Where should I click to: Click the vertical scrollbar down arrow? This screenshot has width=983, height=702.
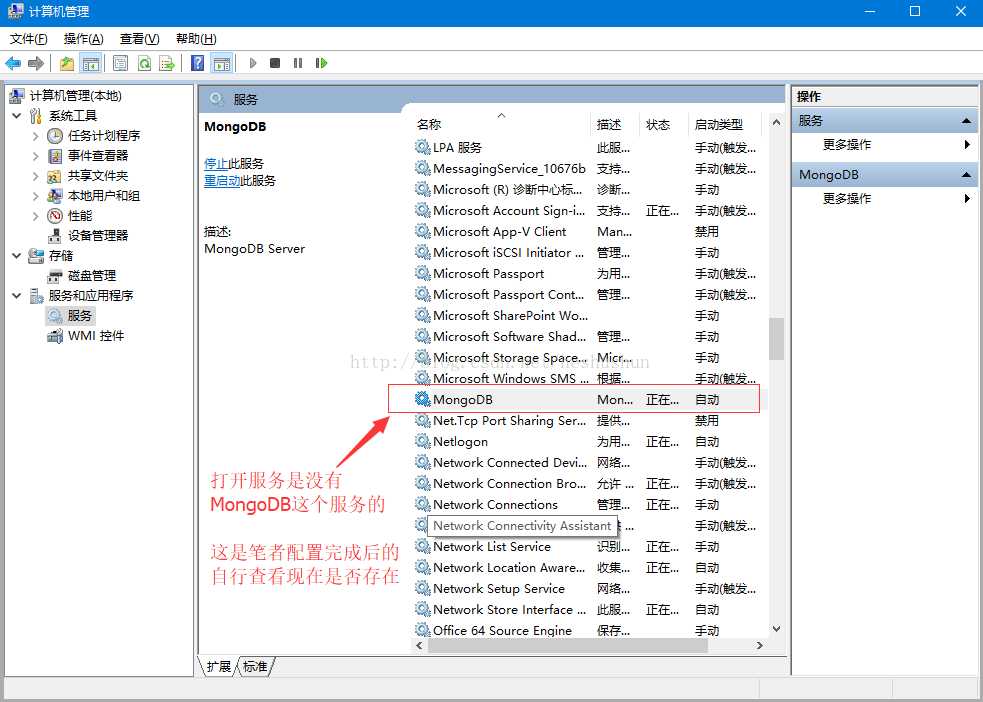[x=776, y=629]
